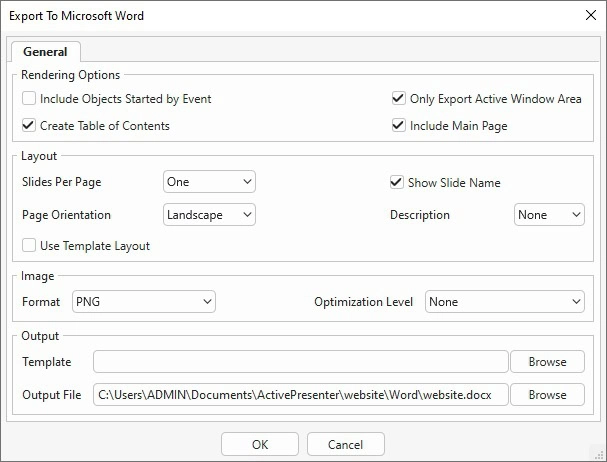The height and width of the screenshot is (462, 607).
Task: Click the Optimization Level label
Action: click(364, 302)
